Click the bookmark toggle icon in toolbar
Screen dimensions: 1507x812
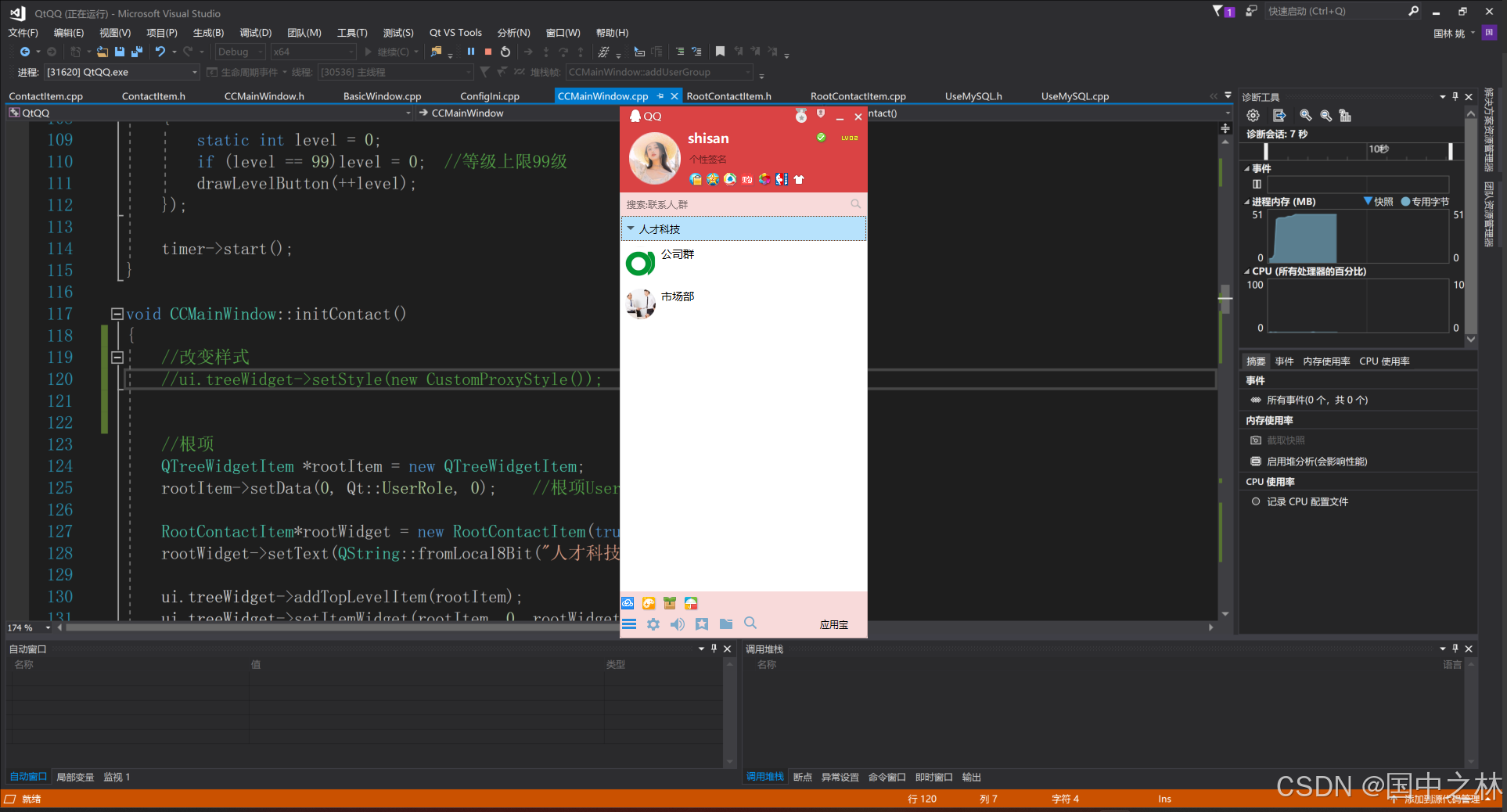(x=720, y=52)
